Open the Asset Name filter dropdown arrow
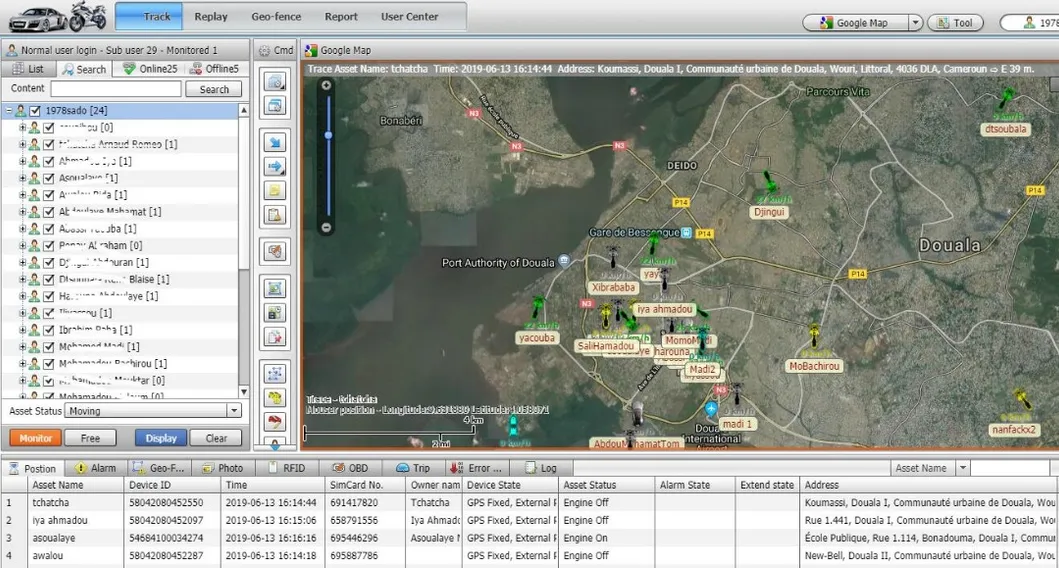 [962, 468]
